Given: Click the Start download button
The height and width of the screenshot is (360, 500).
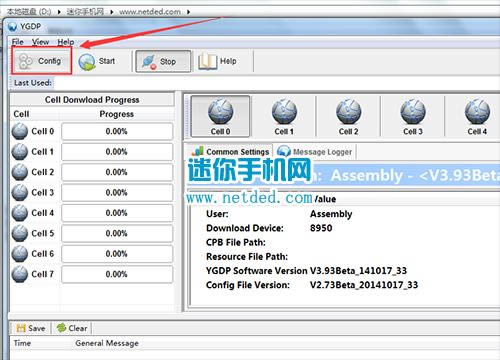Looking at the screenshot, I should (97, 61).
